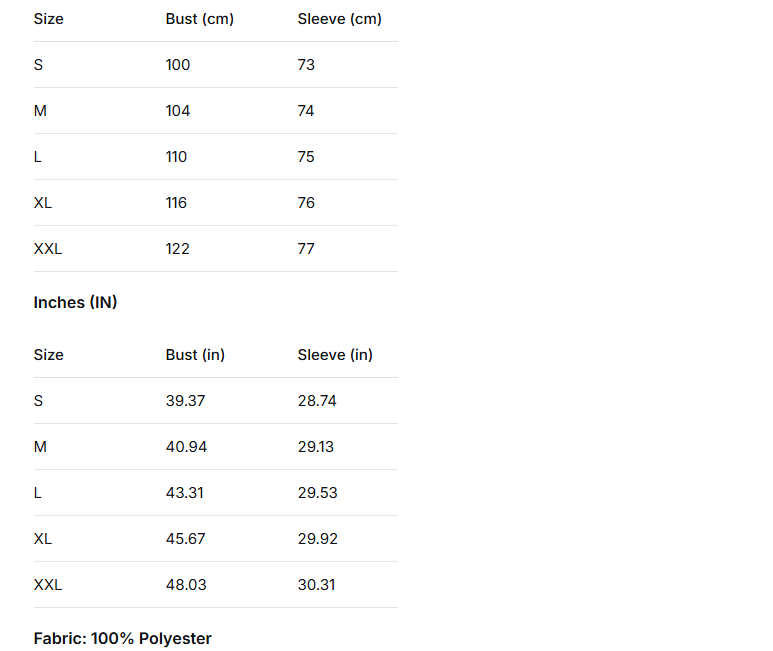Select the bust value 122 cm
This screenshot has height=651, width=773.
click(178, 249)
